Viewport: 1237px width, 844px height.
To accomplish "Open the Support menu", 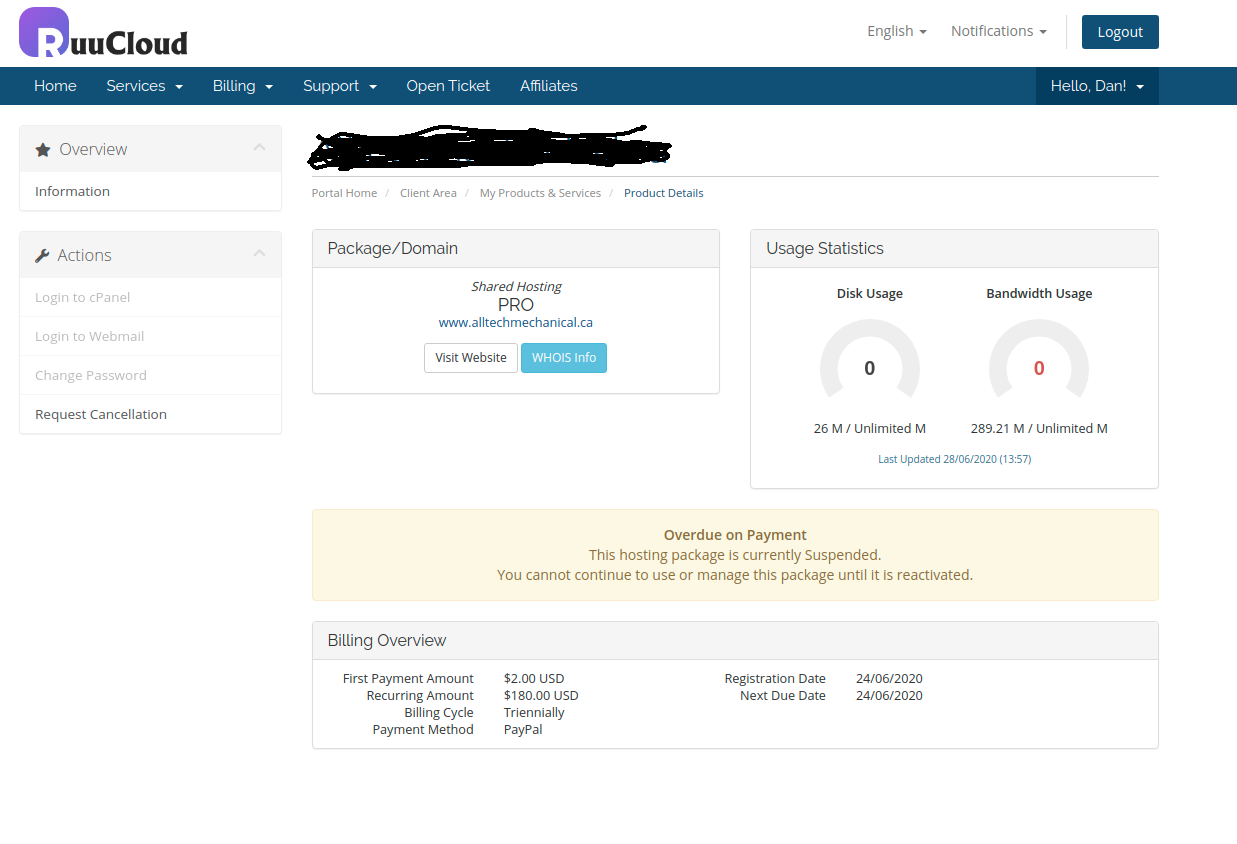I will tap(339, 86).
